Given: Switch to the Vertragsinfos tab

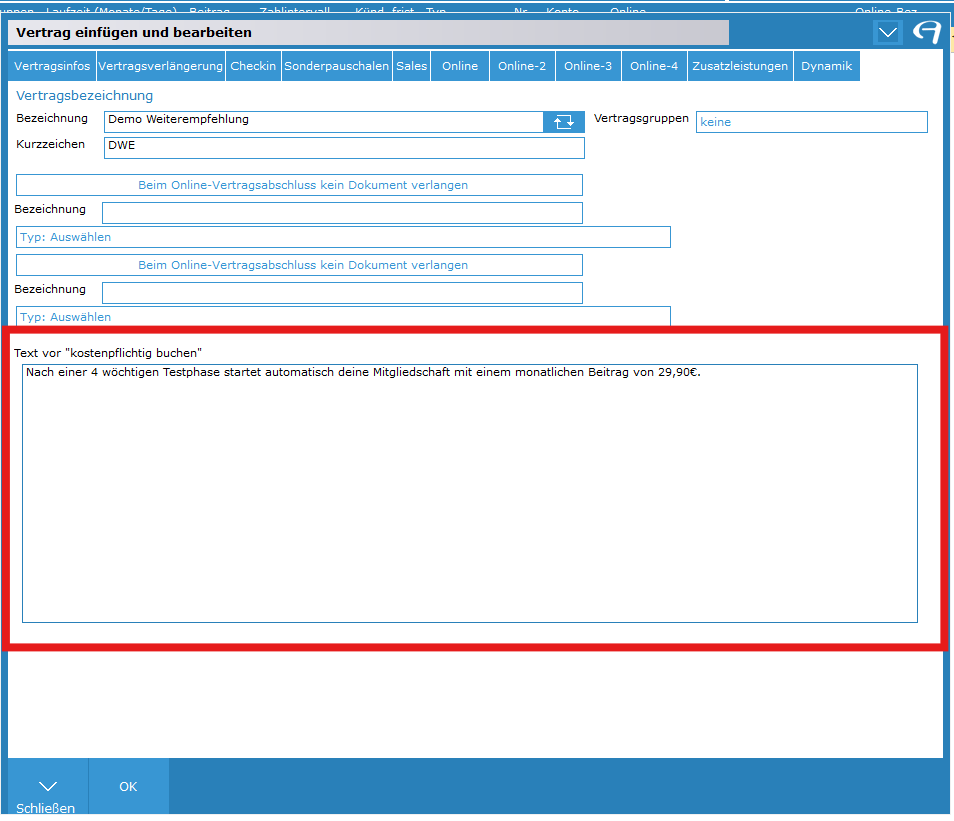Looking at the screenshot, I should pos(52,66).
